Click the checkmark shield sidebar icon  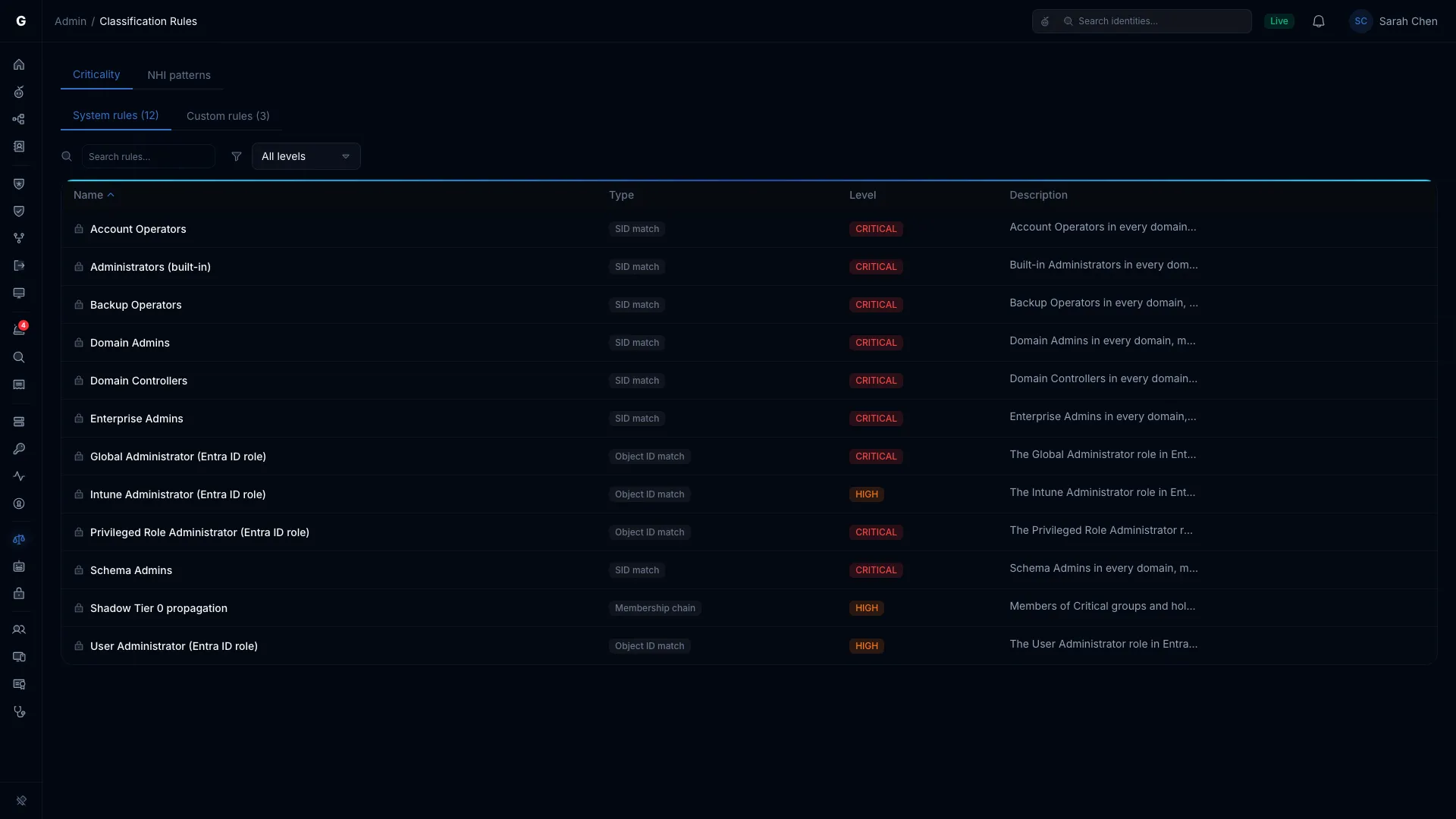pos(19,211)
